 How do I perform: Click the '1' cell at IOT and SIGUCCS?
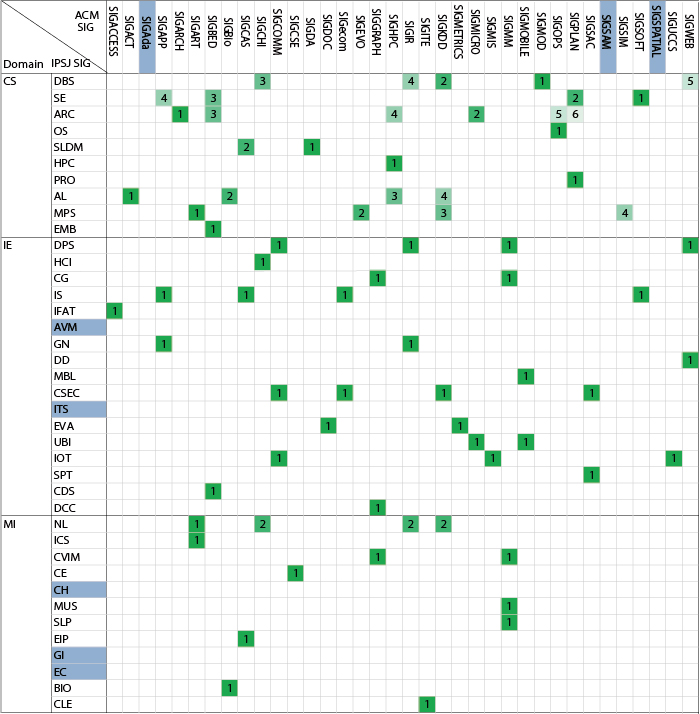point(674,458)
